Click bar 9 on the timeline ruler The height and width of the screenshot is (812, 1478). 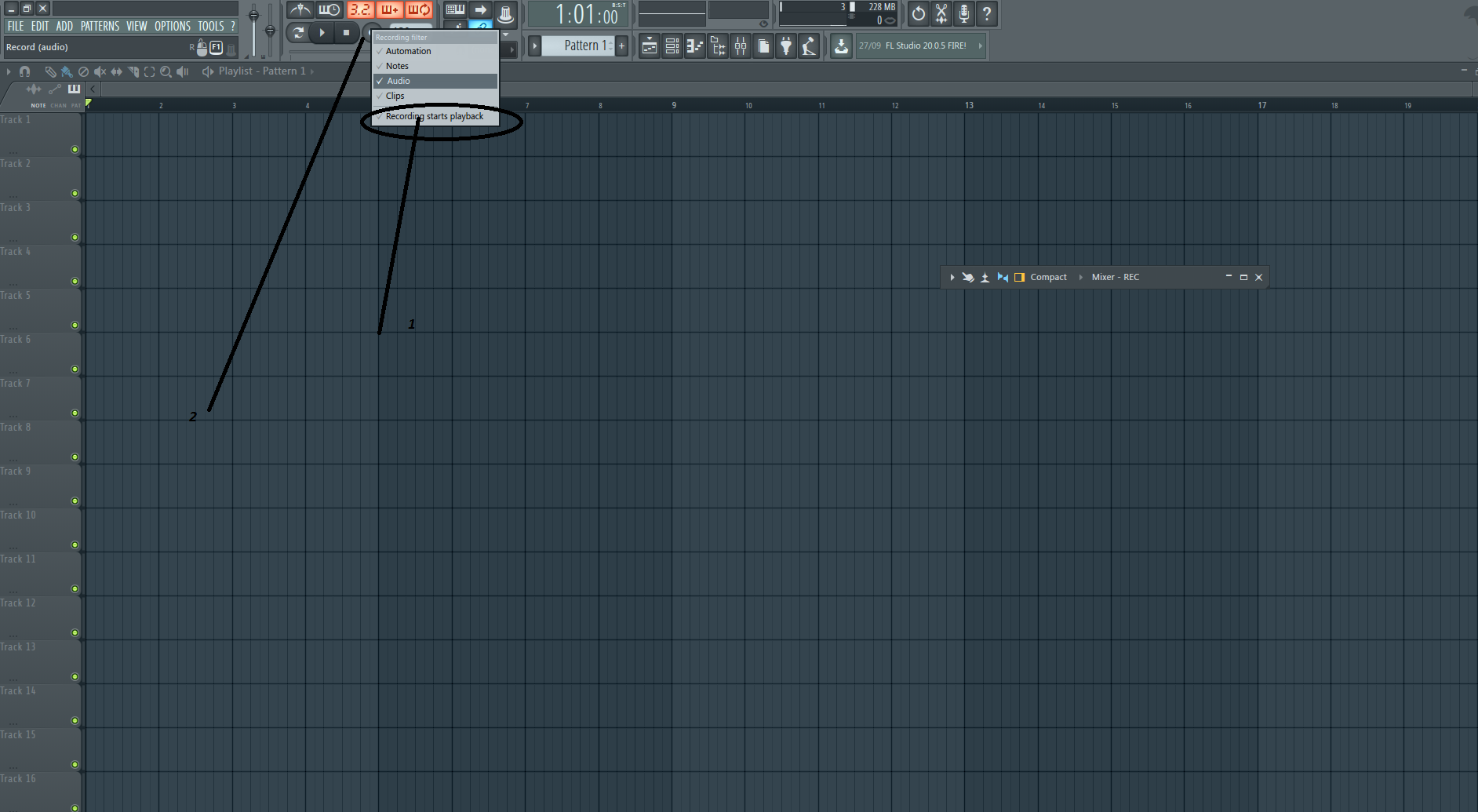pos(674,105)
